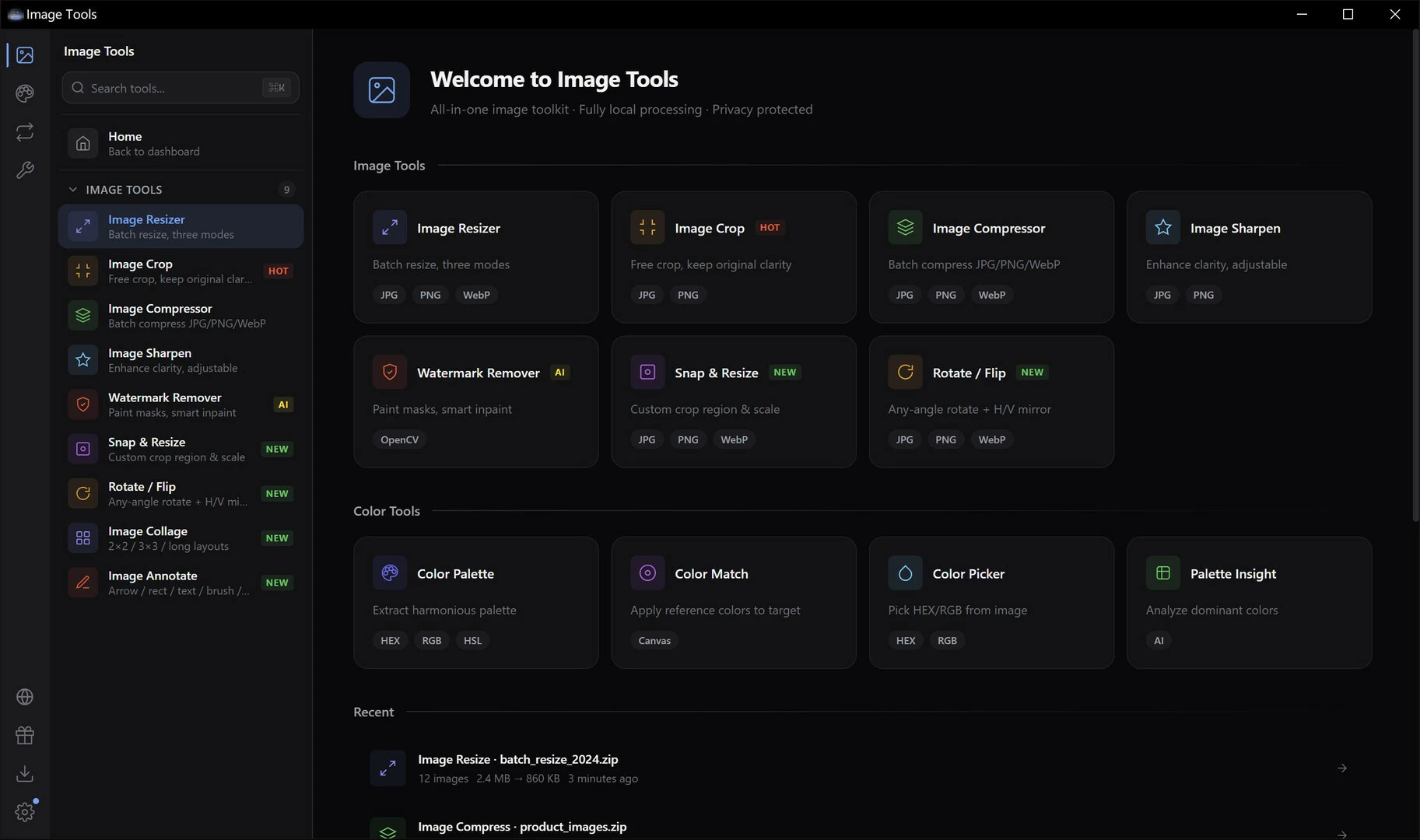Image resolution: width=1420 pixels, height=840 pixels.
Task: Click the OpenCV tag on Watermark Remover card
Action: coord(399,439)
